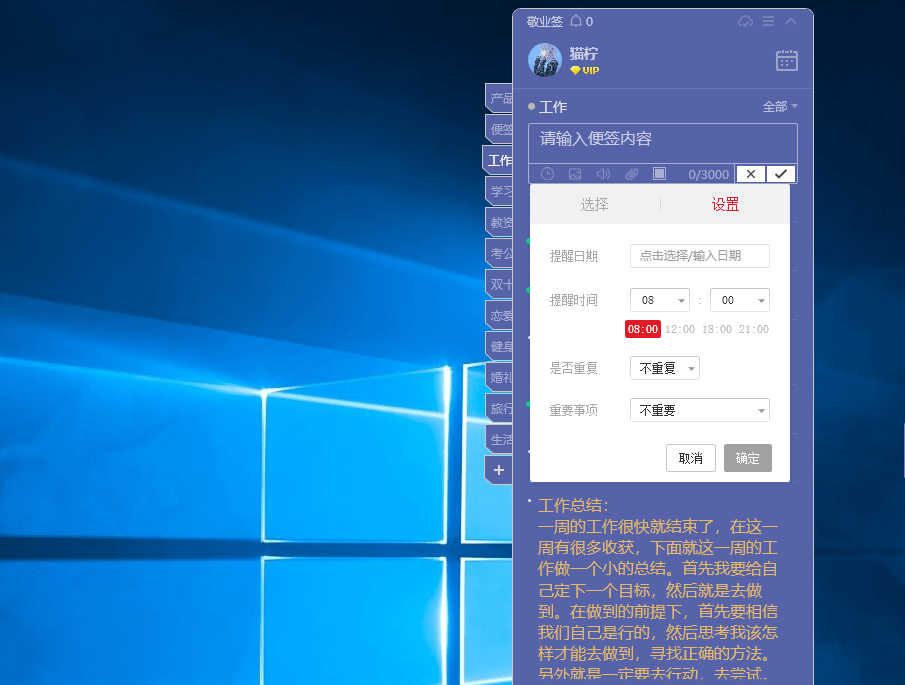Switch to the 设置 tab in reminder popup
This screenshot has height=685, width=905.
pyautogui.click(x=725, y=204)
